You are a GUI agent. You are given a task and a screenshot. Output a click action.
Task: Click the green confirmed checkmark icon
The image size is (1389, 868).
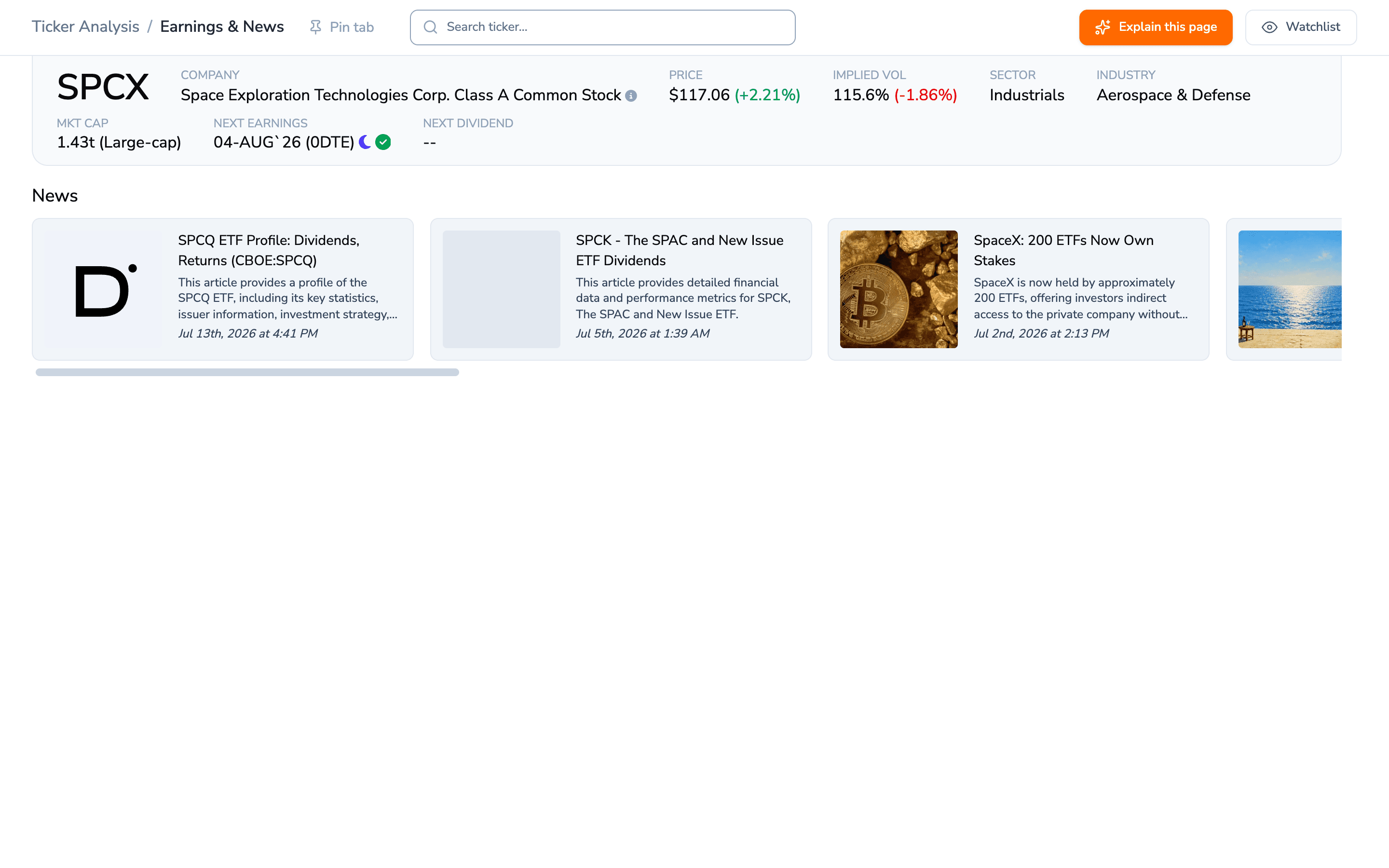[383, 142]
